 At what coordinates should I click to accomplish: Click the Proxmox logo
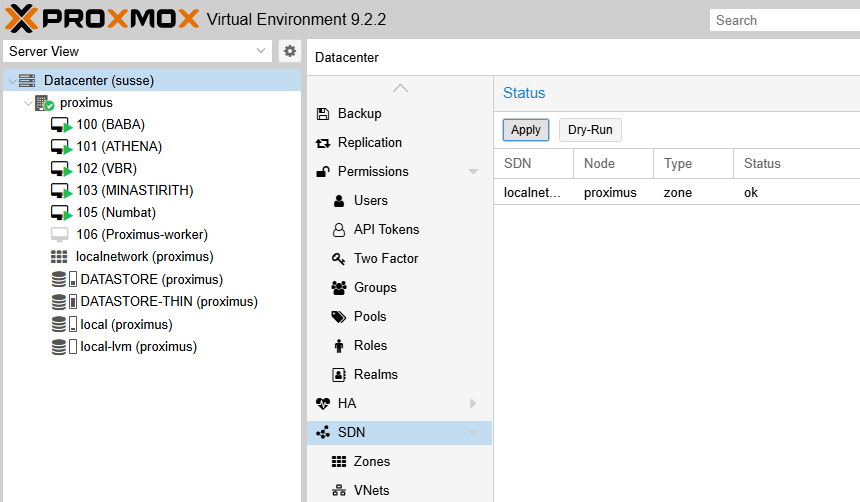101,19
